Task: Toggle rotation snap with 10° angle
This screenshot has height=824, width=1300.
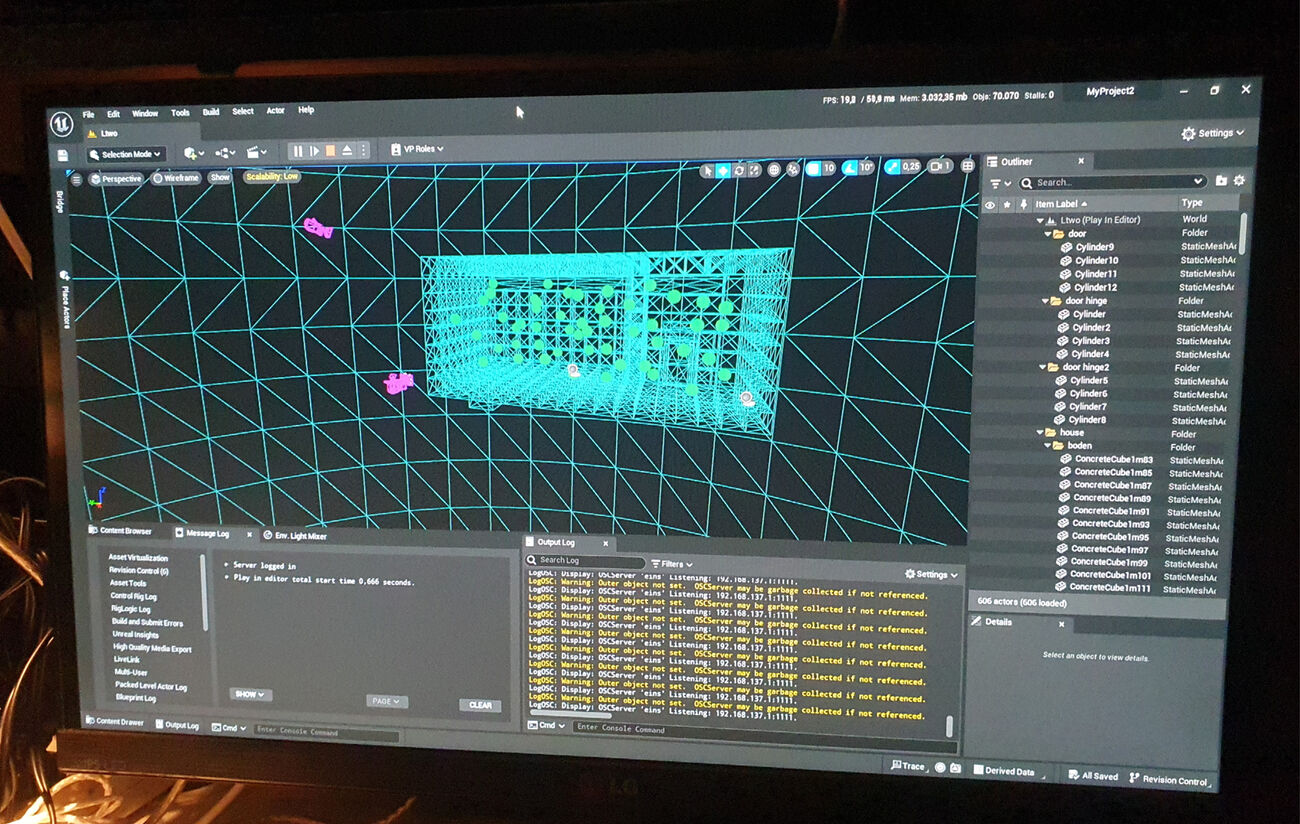Action: pos(851,168)
